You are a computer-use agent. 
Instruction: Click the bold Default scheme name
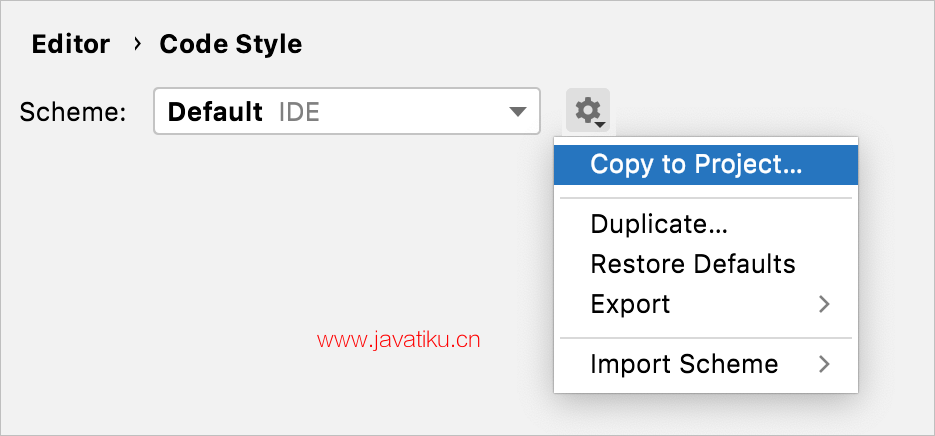coord(215,112)
